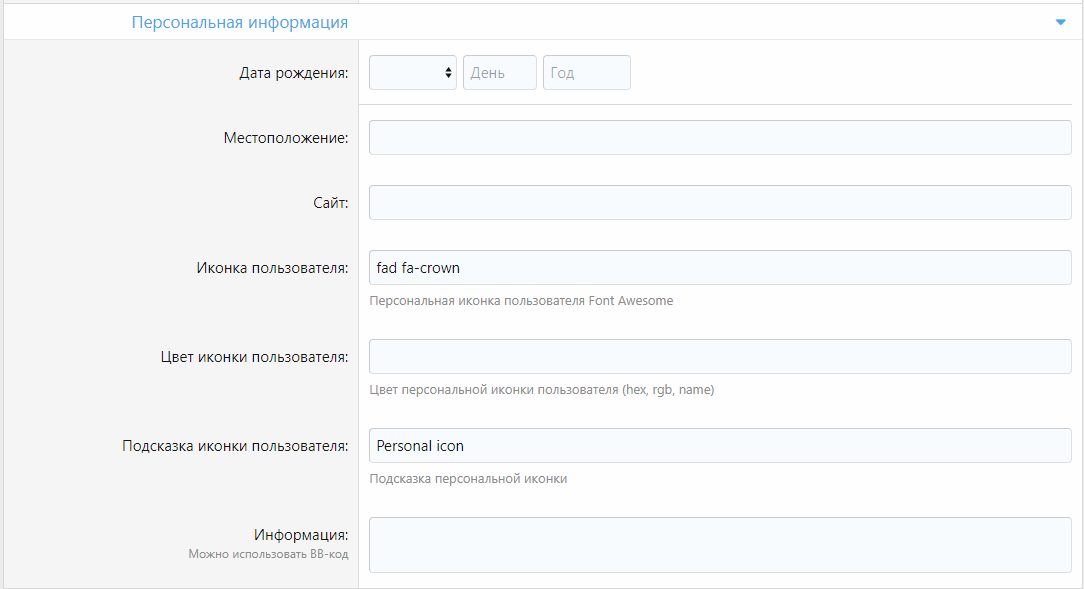This screenshot has width=1084, height=589.
Task: Click the Подсказка иконки пользователя label
Action: click(235, 446)
